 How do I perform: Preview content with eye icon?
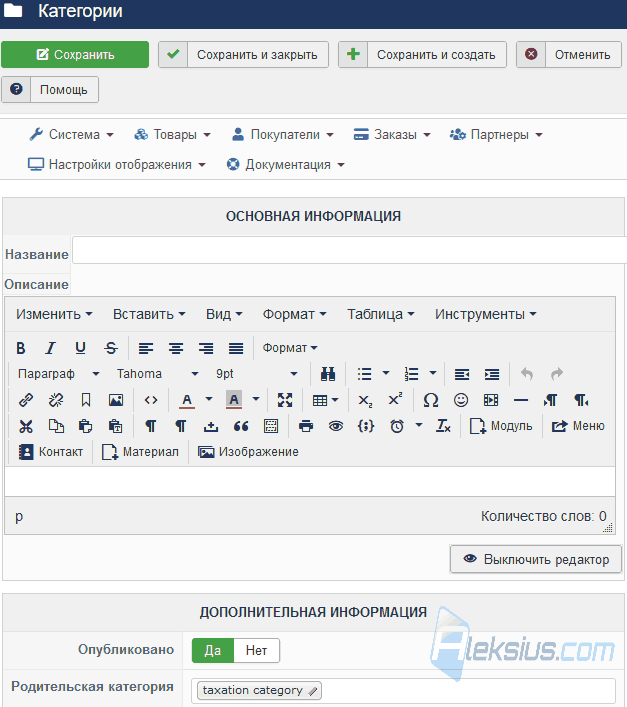click(x=336, y=426)
